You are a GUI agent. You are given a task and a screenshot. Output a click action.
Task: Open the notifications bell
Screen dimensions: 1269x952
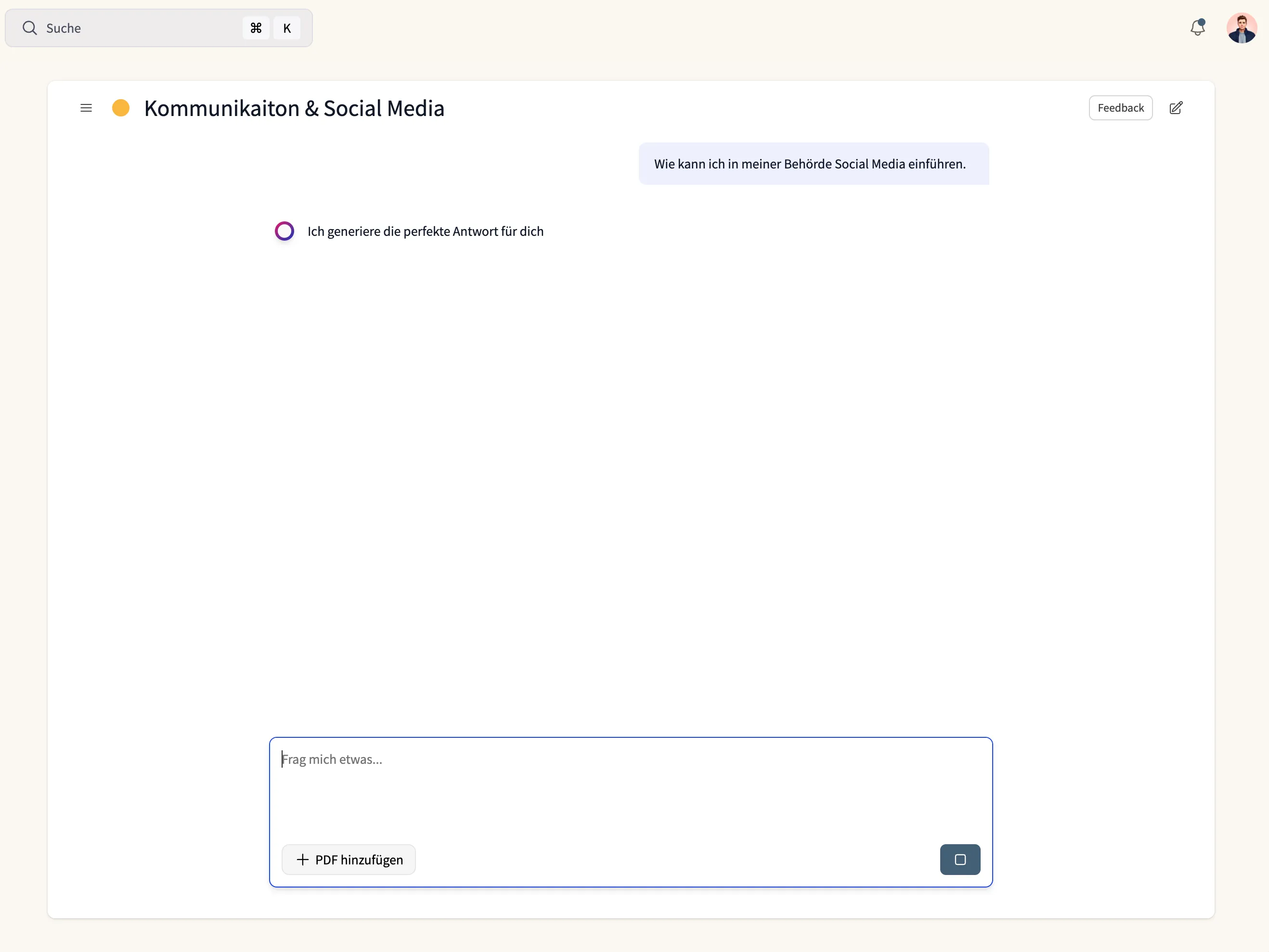tap(1197, 28)
